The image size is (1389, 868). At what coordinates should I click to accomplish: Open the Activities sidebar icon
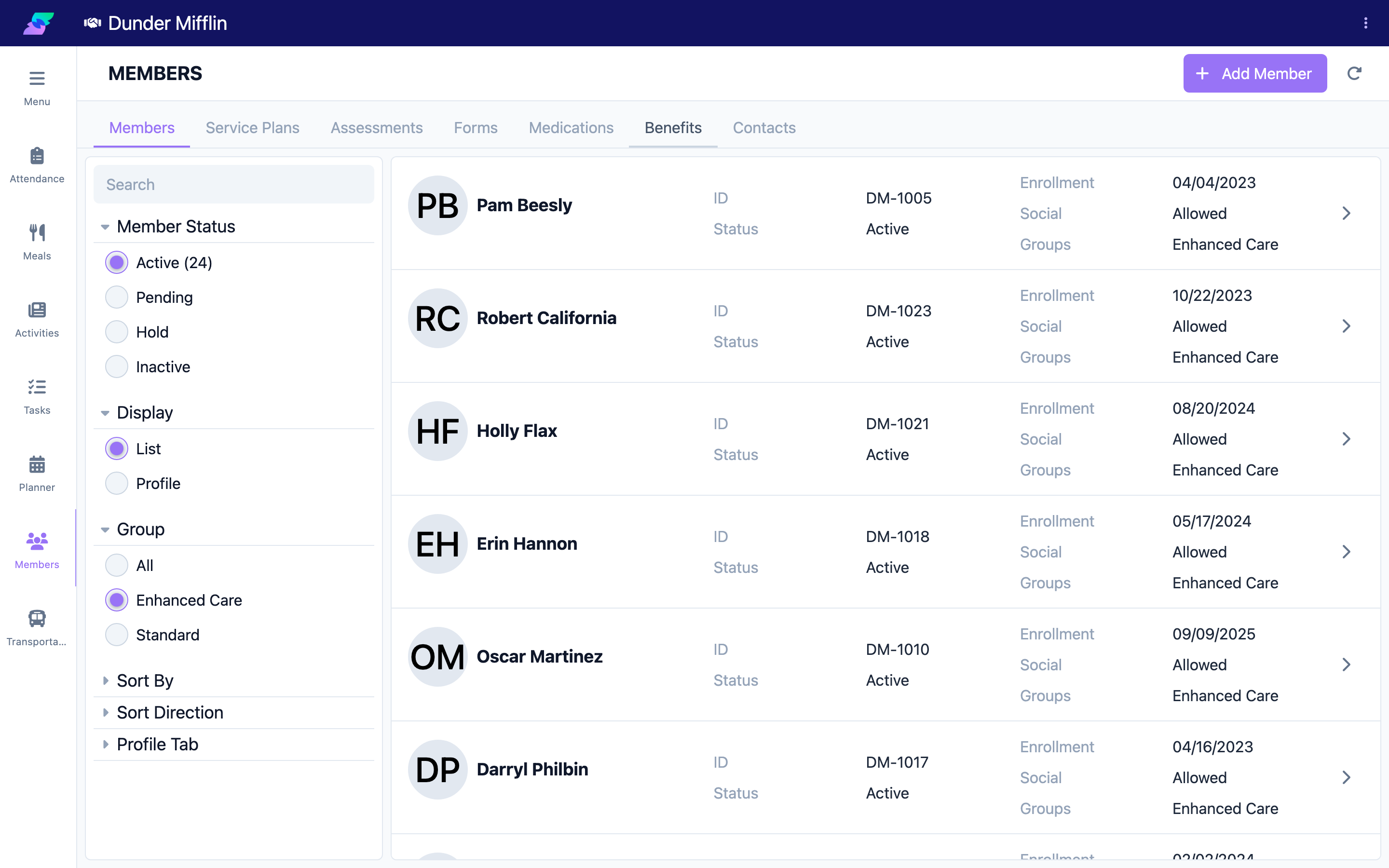[37, 310]
